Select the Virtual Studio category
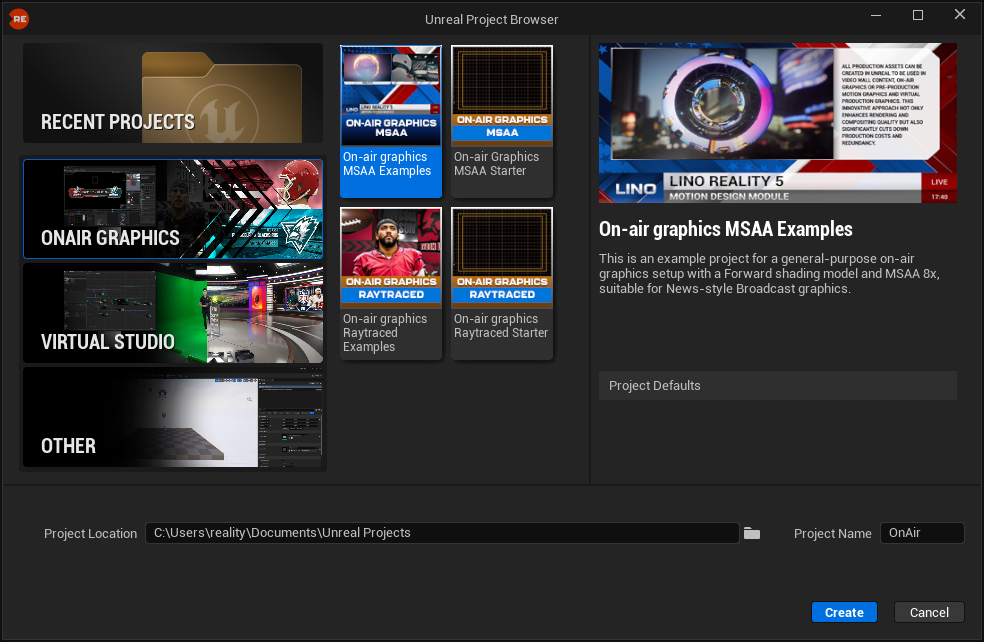Viewport: 984px width, 642px height. [x=173, y=313]
